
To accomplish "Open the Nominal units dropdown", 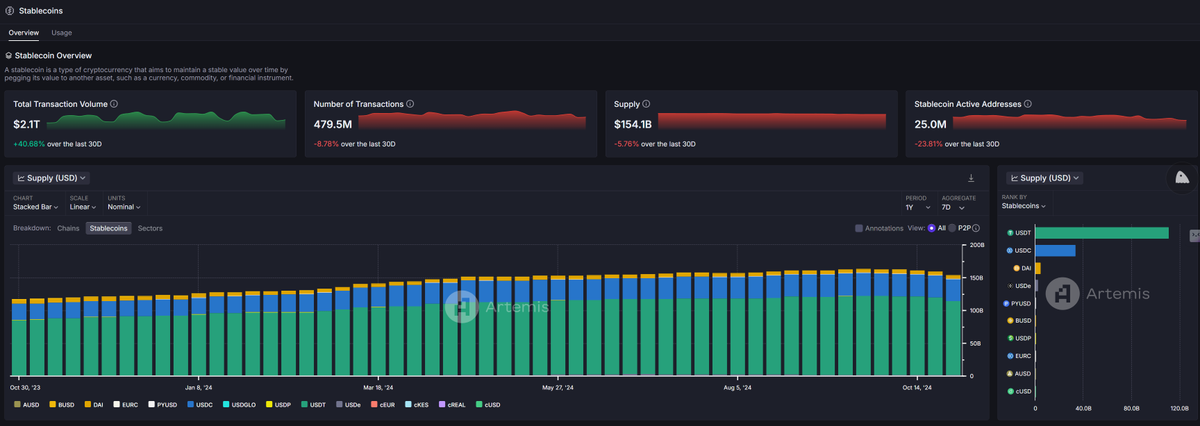I will 126,207.
